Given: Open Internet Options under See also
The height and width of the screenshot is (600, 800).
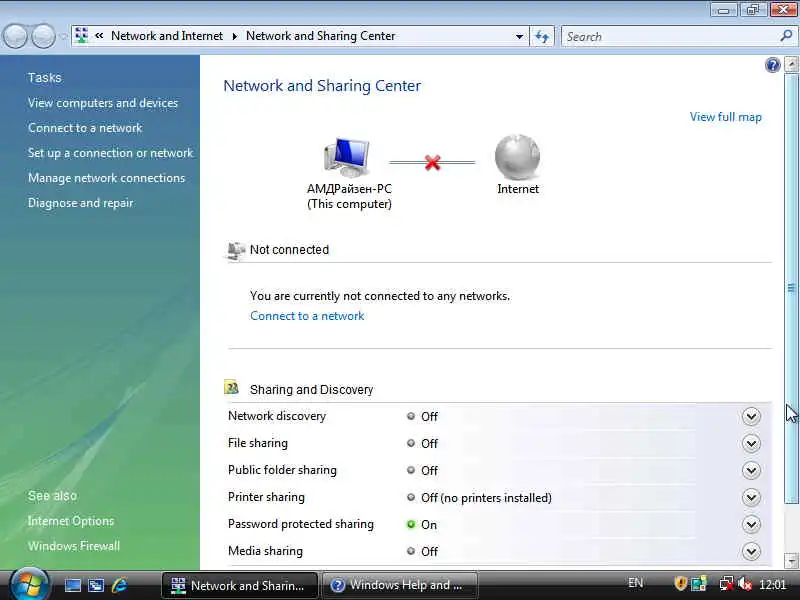Looking at the screenshot, I should pos(71,521).
